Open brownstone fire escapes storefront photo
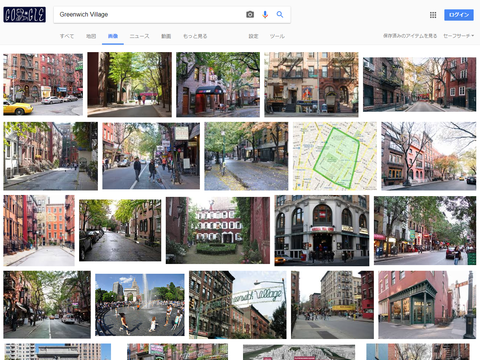Viewport: 480px width, 360px height. (311, 84)
